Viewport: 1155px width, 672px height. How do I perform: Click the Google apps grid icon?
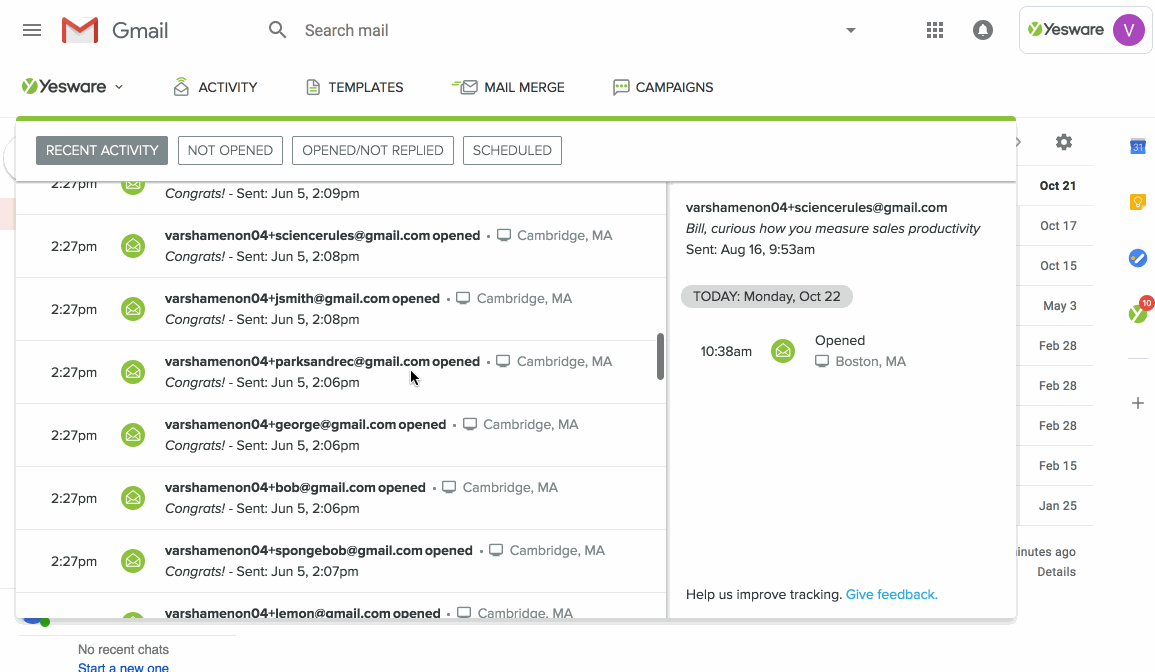(x=935, y=30)
